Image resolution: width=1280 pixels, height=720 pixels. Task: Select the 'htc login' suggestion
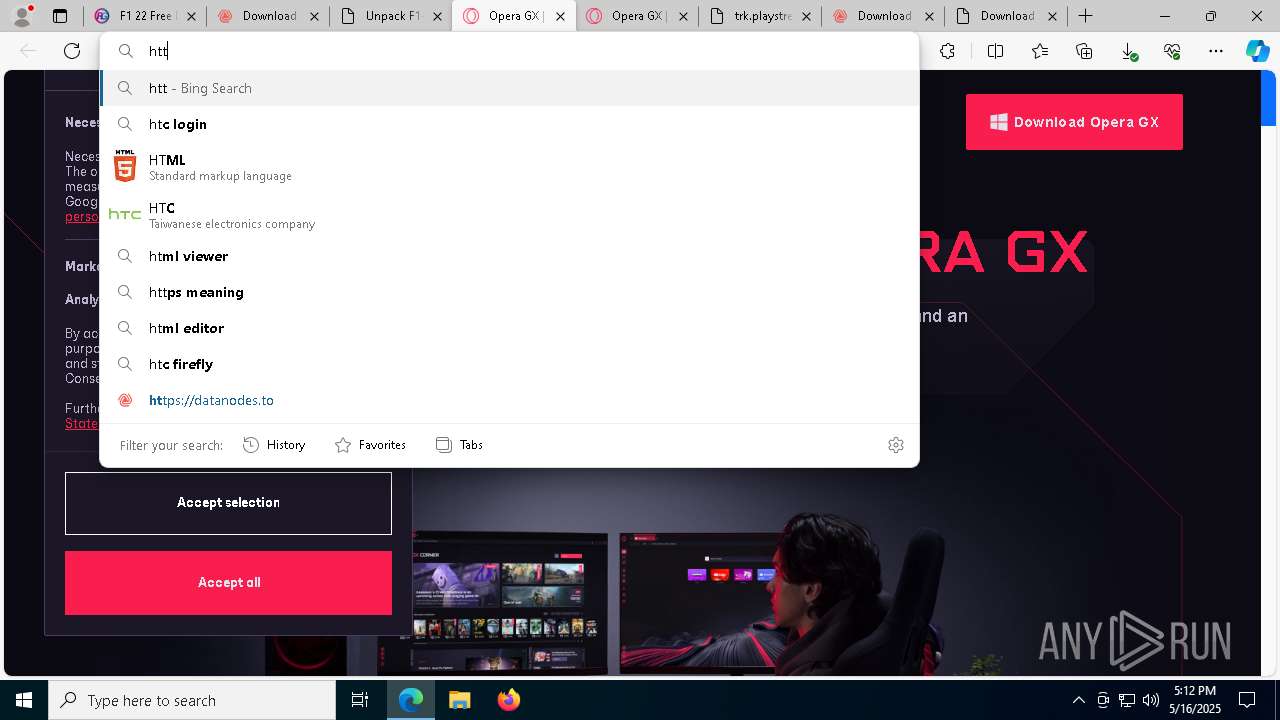[509, 124]
